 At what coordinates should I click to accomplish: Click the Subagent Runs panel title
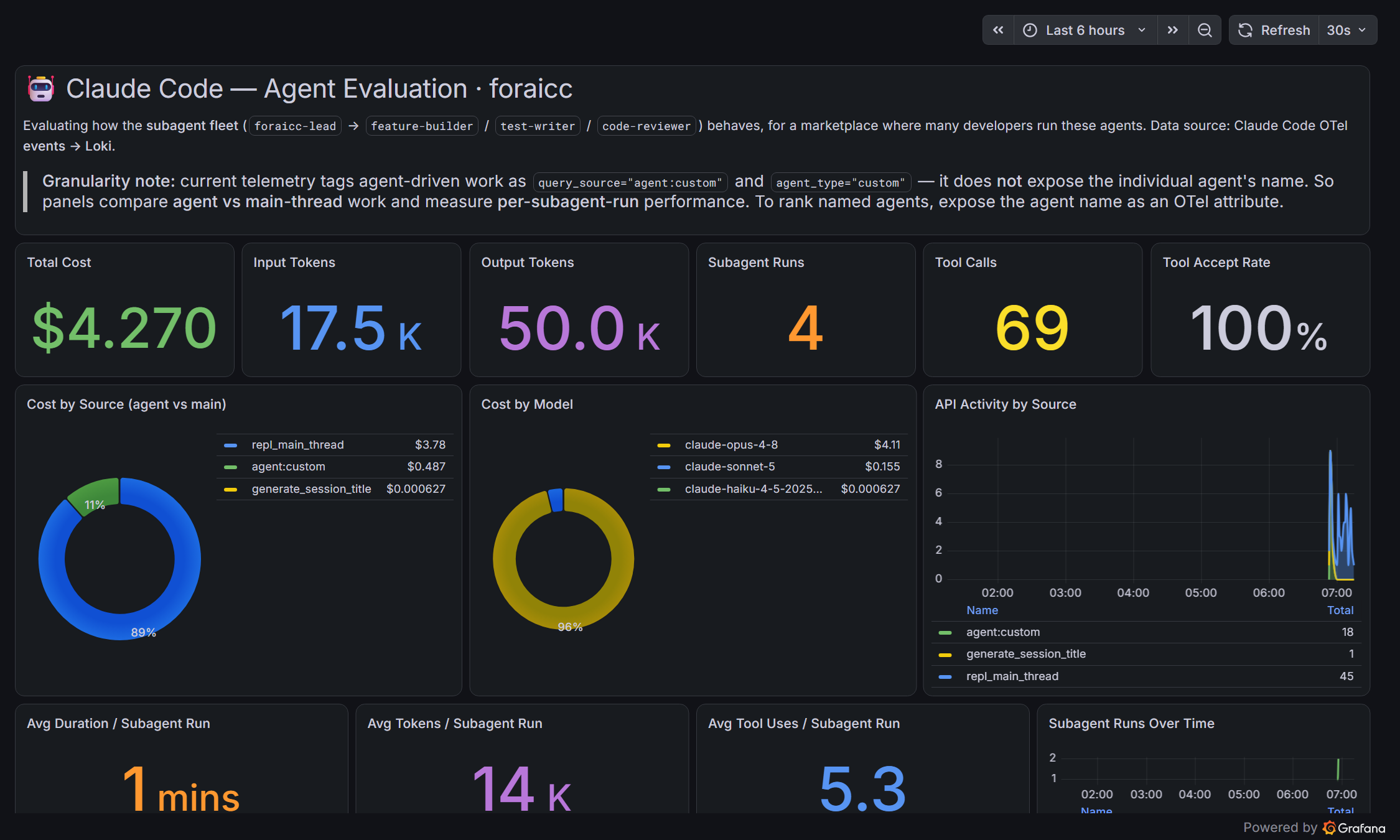point(756,263)
